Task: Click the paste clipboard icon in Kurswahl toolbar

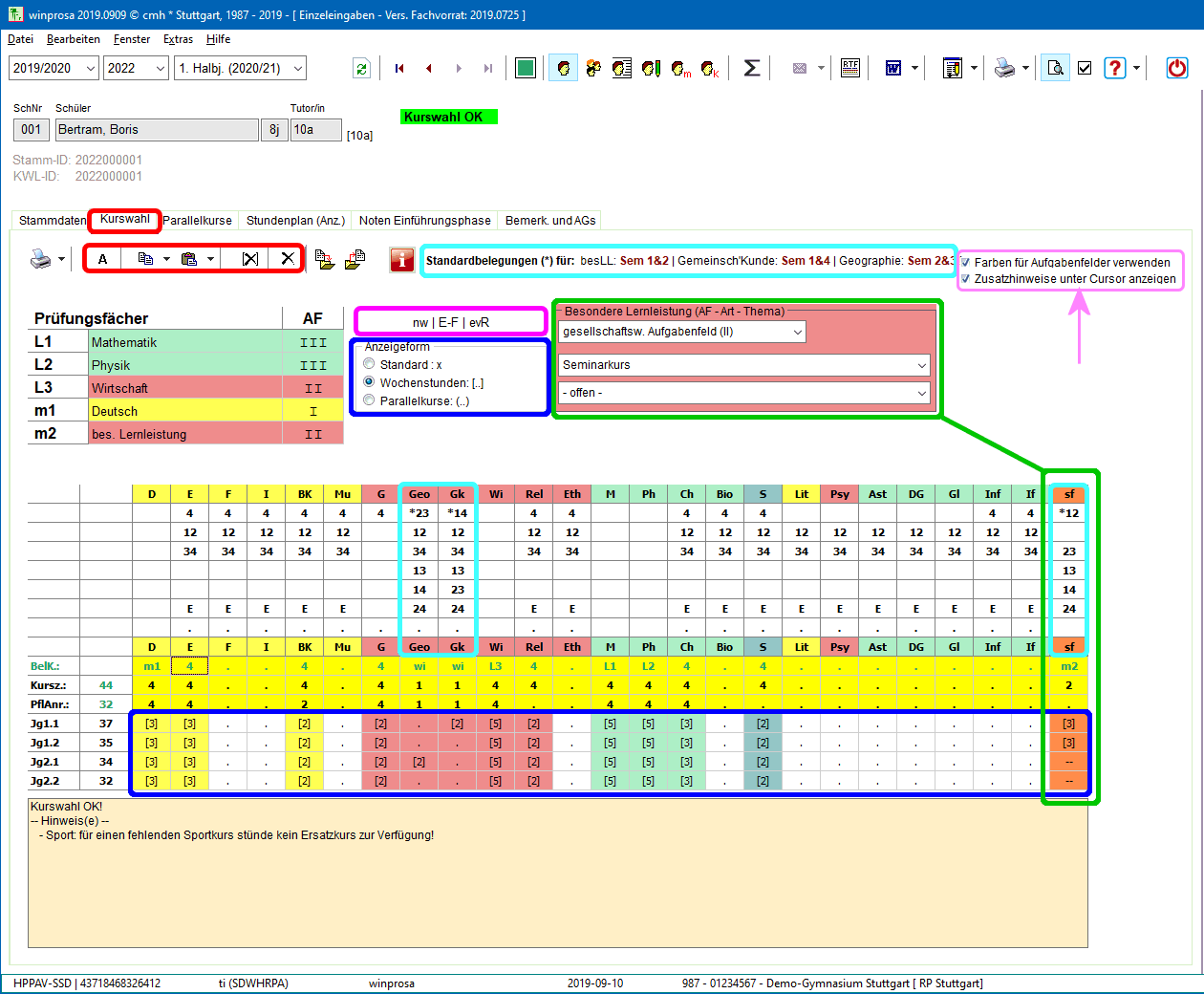Action: point(189,259)
